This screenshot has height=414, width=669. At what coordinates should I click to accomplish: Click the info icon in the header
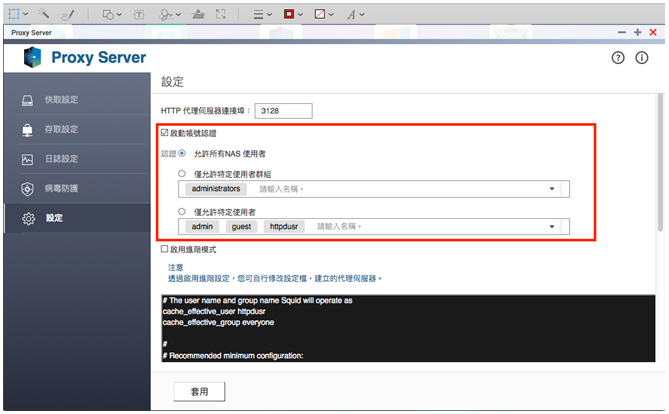click(643, 58)
